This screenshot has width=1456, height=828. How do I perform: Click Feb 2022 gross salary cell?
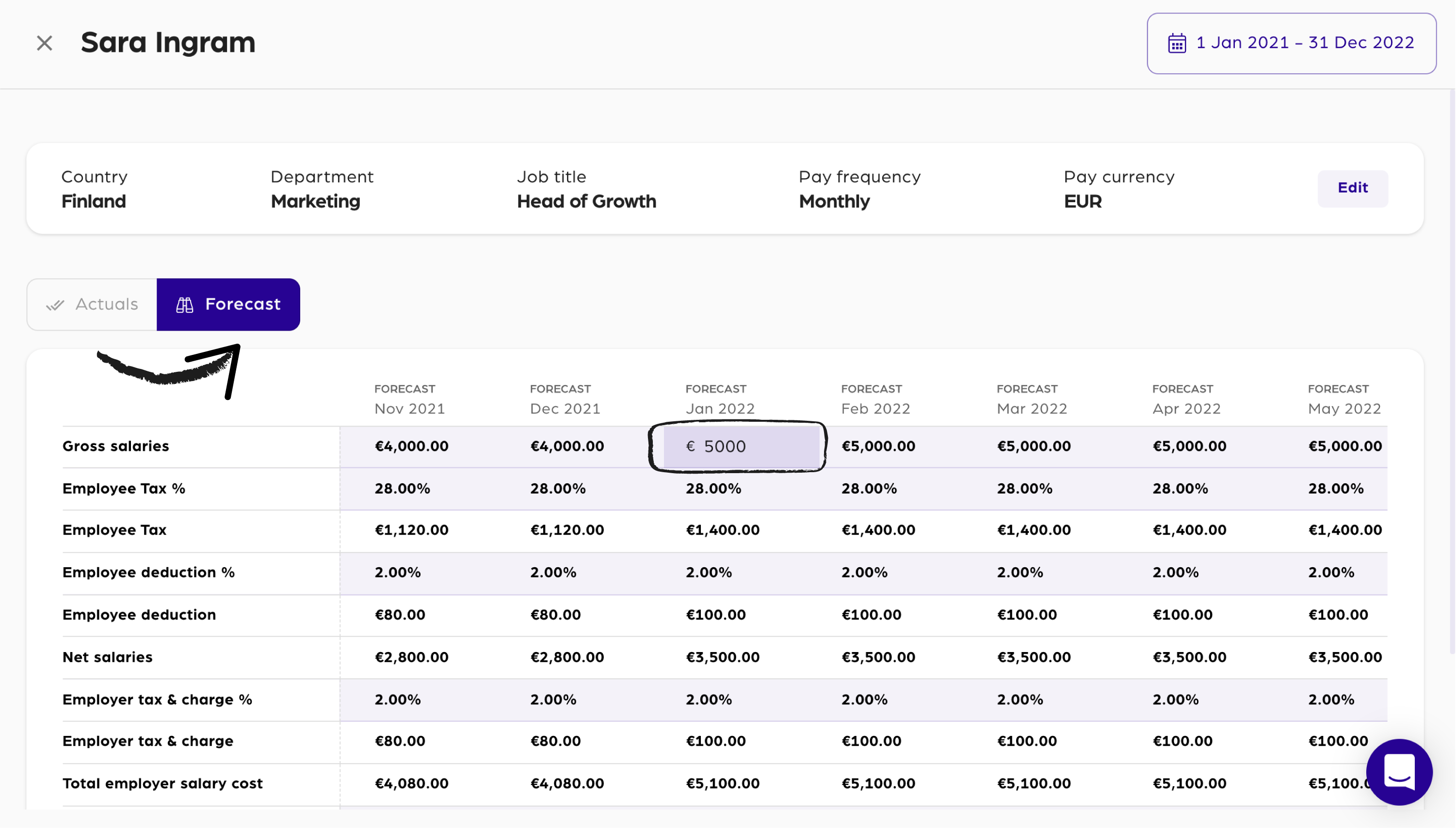878,446
